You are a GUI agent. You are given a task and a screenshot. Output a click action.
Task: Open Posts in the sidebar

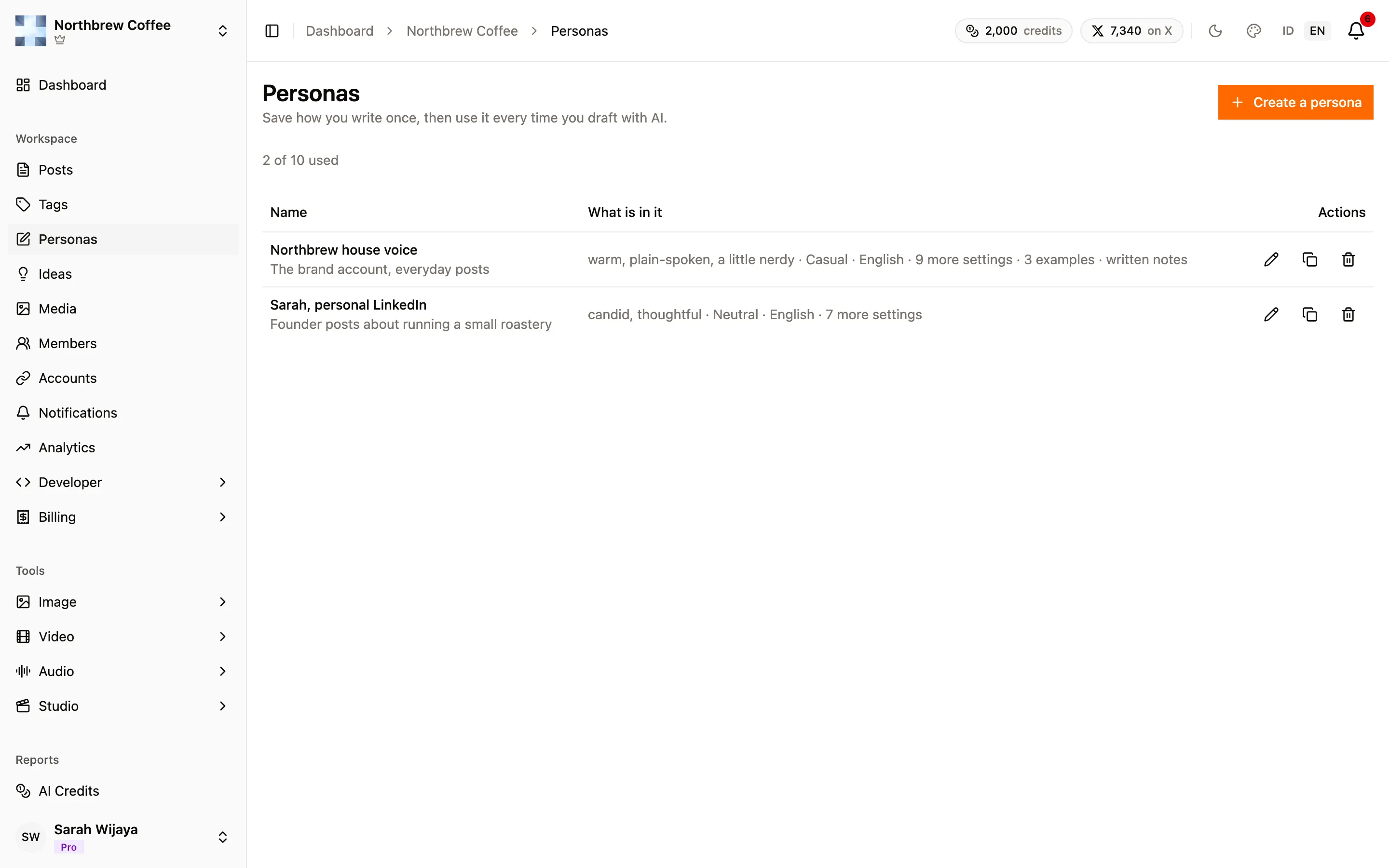[123, 170]
